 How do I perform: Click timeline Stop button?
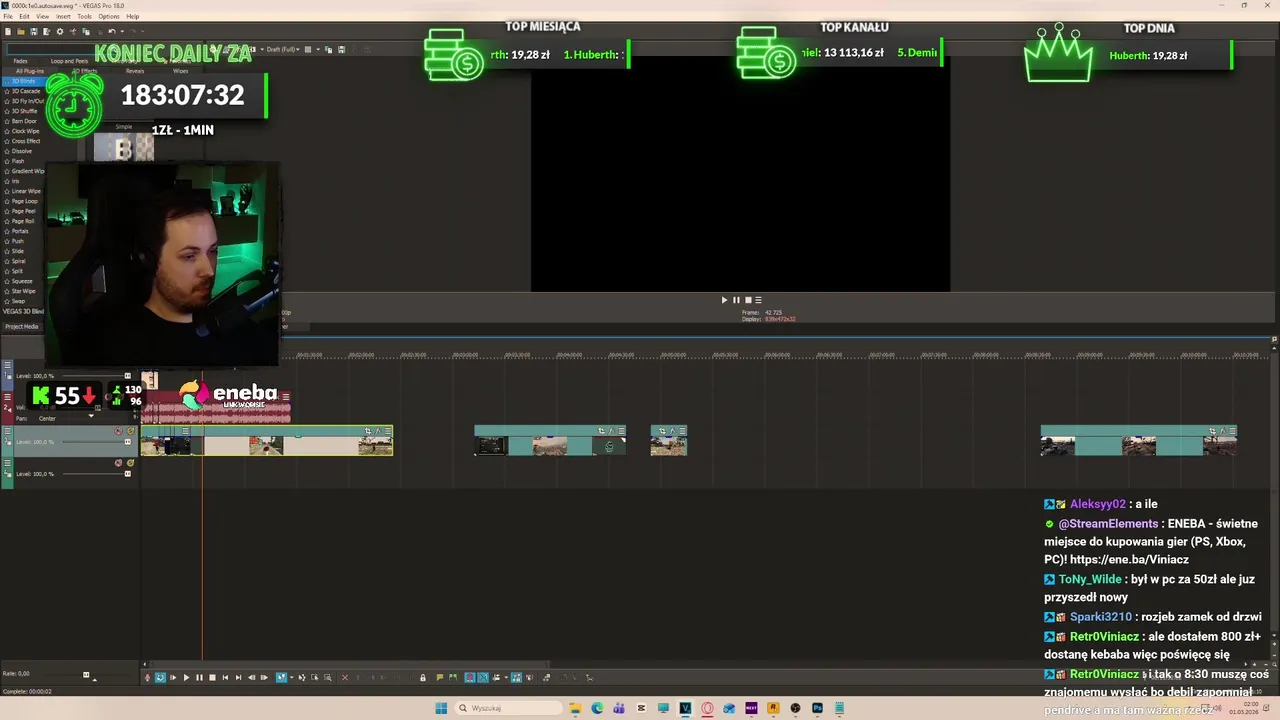pyautogui.click(x=212, y=677)
